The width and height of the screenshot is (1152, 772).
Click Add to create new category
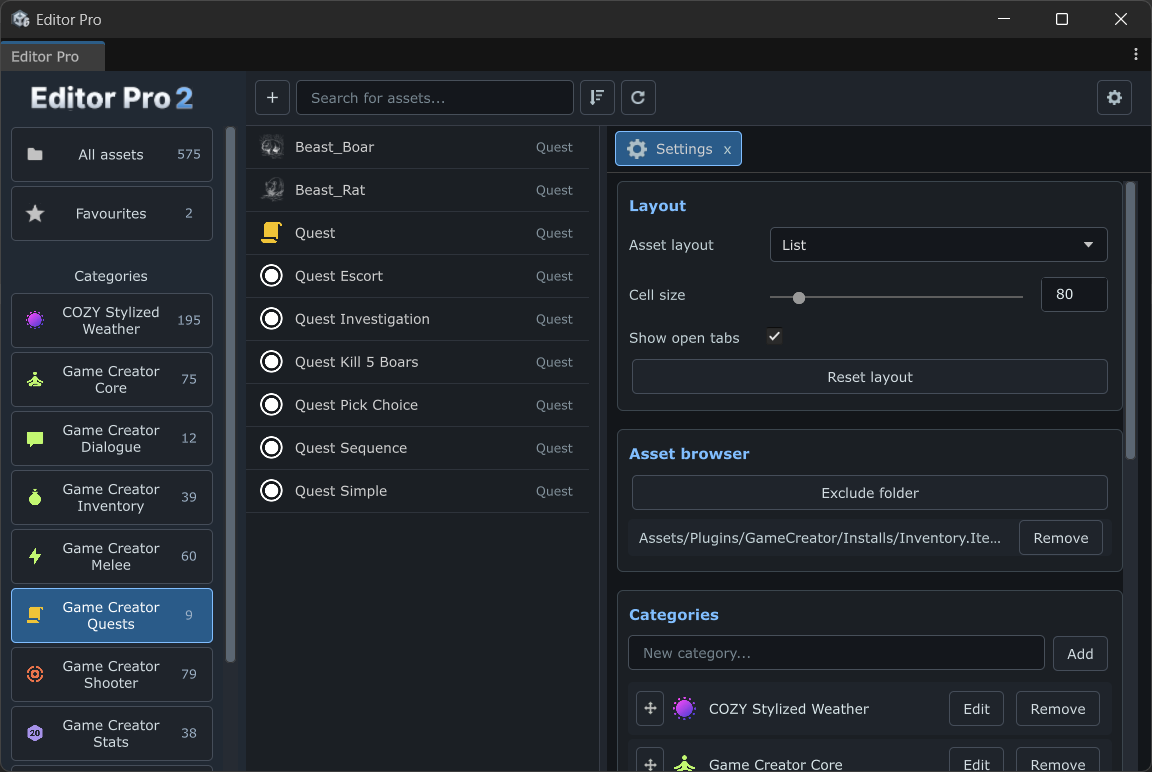[1079, 654]
